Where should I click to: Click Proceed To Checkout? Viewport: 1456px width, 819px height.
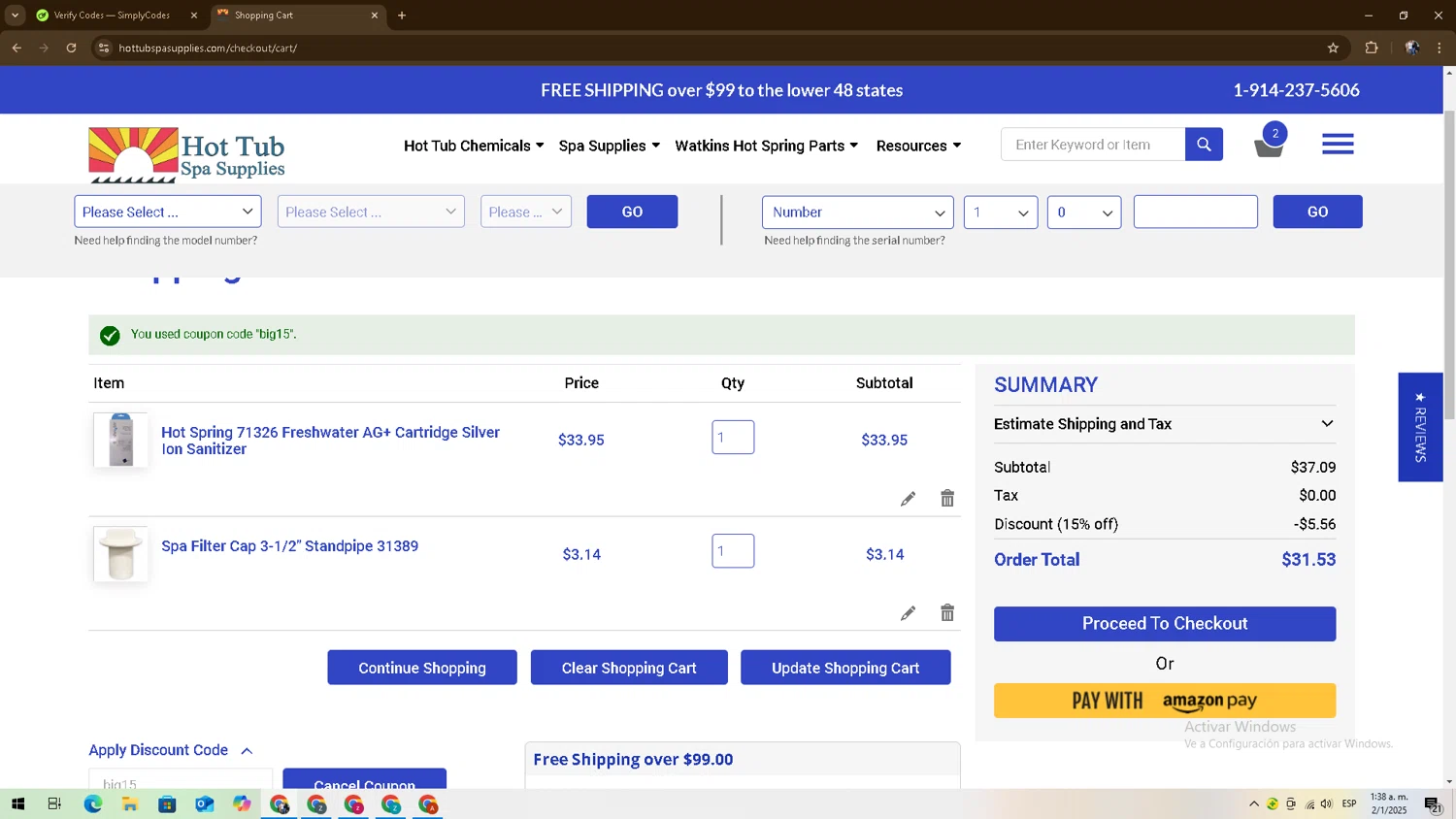point(1165,624)
